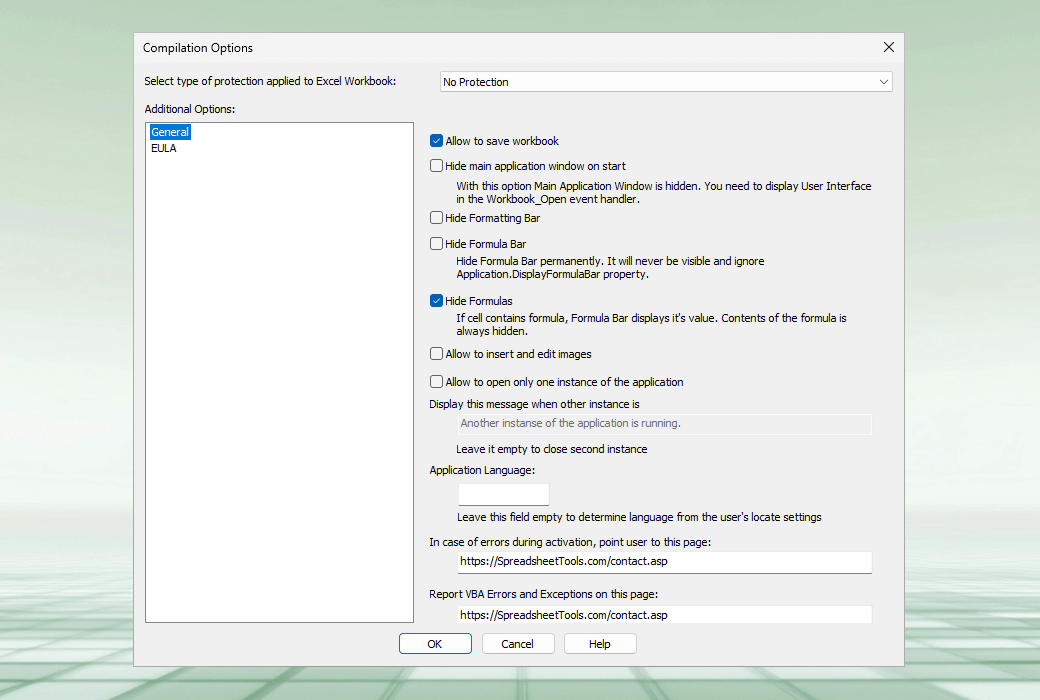The image size is (1040, 700).
Task: Open Help for Compilation Options
Action: [x=600, y=644]
